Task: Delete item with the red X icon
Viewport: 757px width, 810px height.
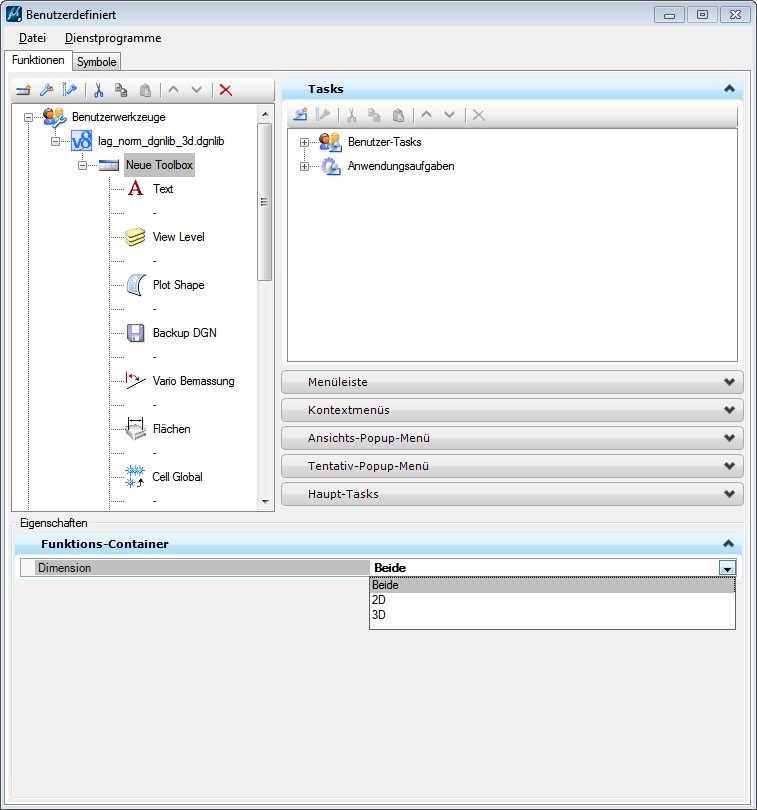Action: 225,90
